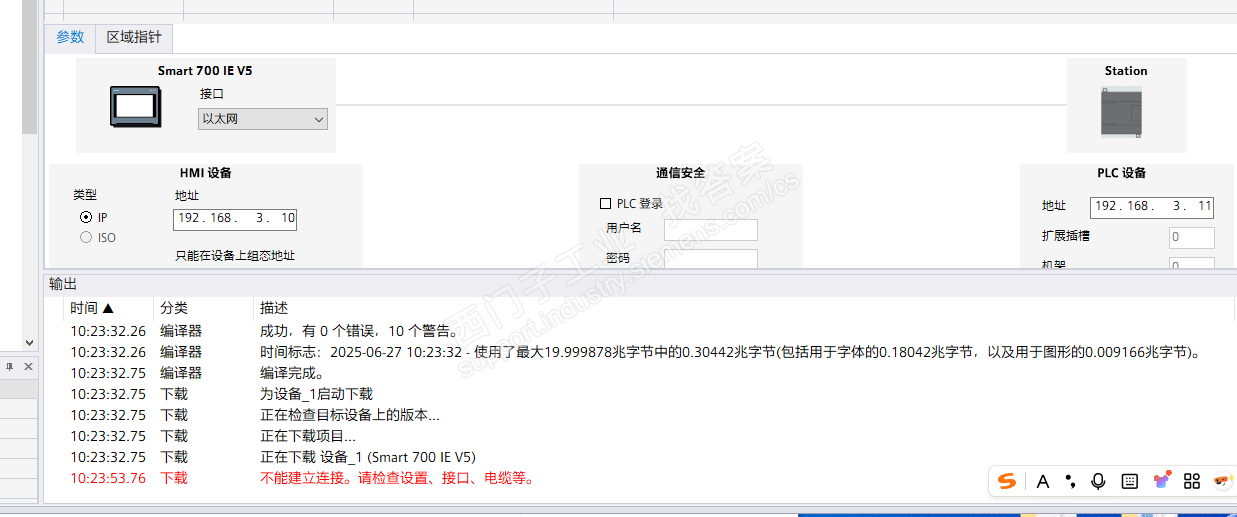Open the soft keyboard icon in IME bar
1237x517 pixels.
point(1130,481)
